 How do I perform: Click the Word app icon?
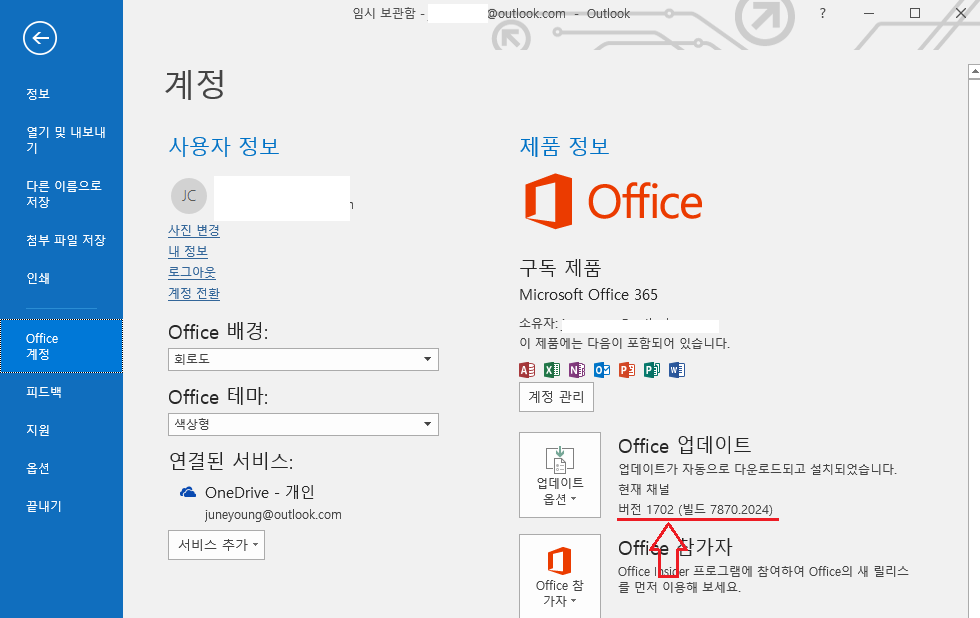677,370
